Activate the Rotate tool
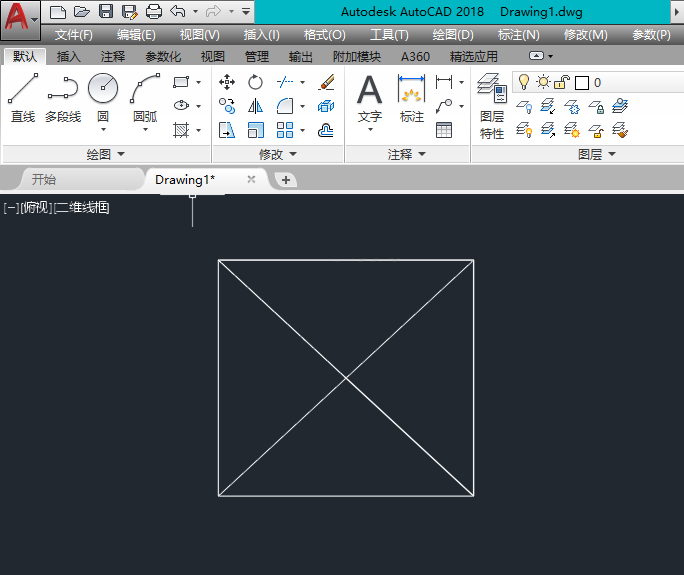Screen dimensions: 684x575 255,82
